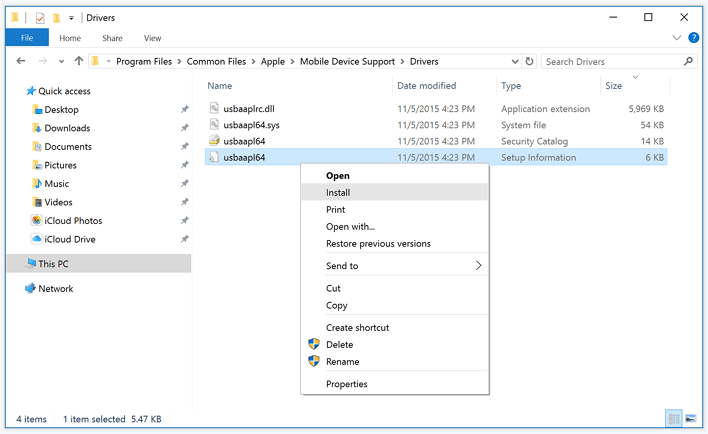
Task: Open the View ribbon tab
Action: point(152,38)
